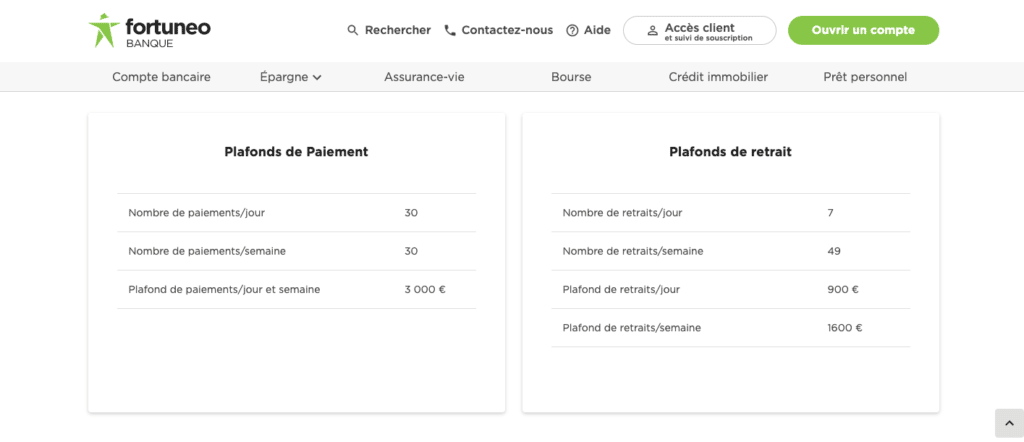Viewport: 1024px width, 442px height.
Task: Click the 900 € value
Action: click(842, 289)
